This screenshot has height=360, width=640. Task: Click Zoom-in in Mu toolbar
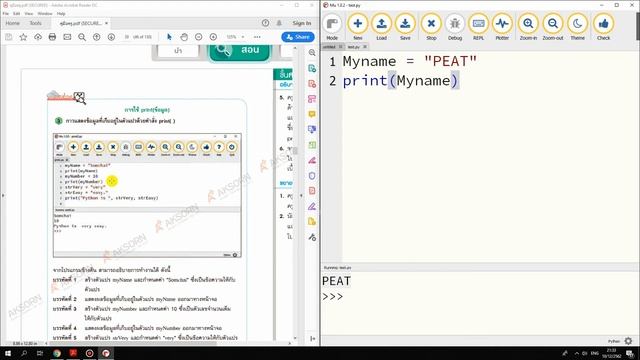(x=528, y=27)
